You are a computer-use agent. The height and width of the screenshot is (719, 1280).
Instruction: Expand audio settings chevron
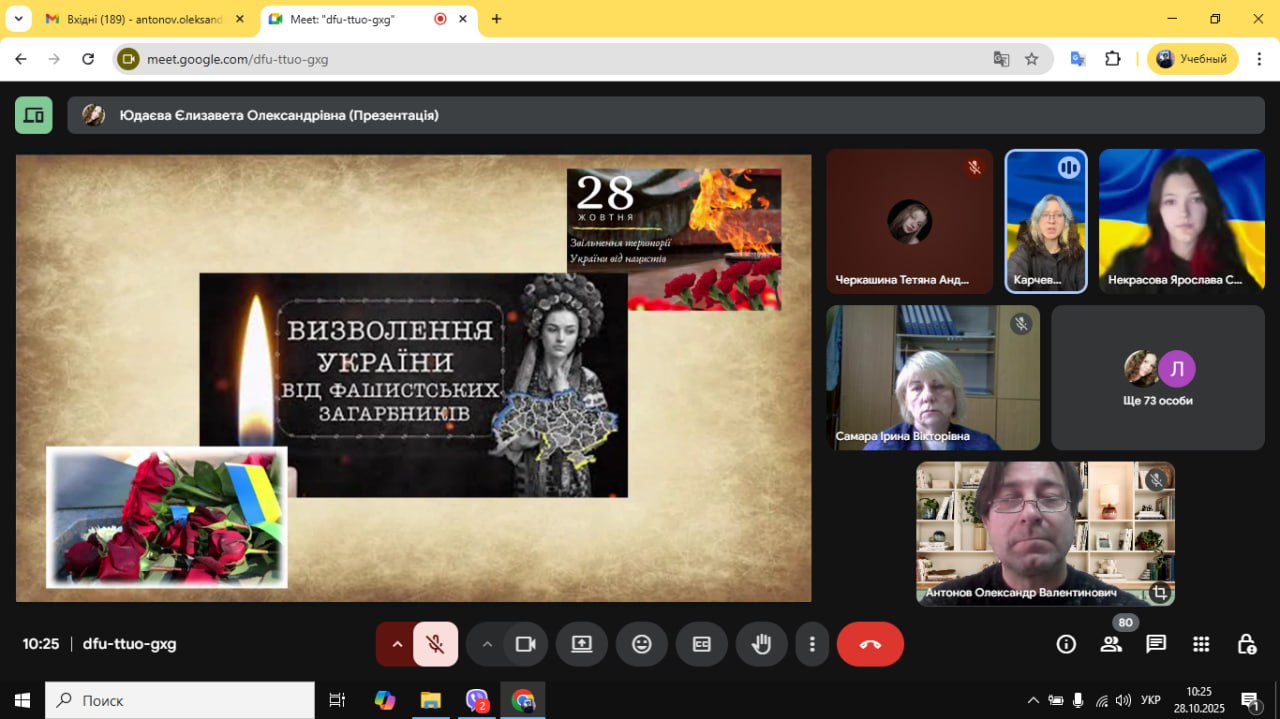pyautogui.click(x=397, y=644)
